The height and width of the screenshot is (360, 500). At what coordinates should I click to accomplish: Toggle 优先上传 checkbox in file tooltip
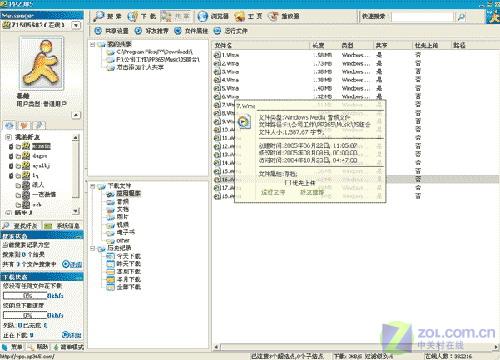[x=288, y=183]
